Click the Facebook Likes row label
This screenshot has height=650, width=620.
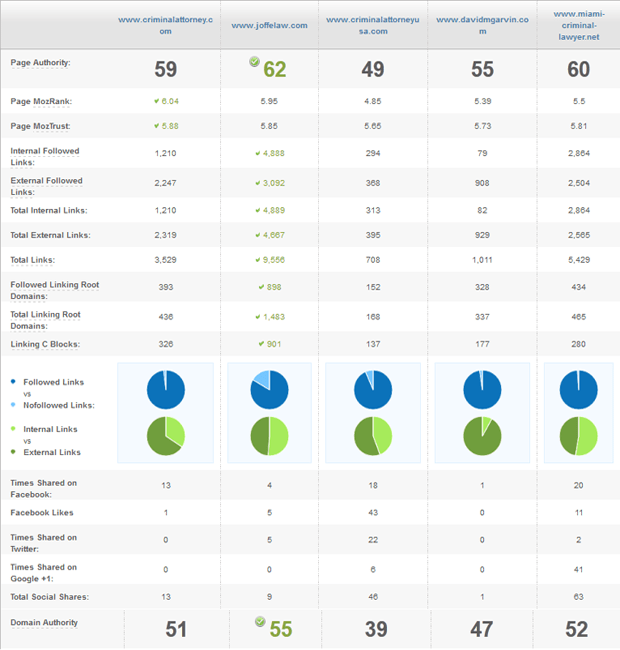click(42, 513)
